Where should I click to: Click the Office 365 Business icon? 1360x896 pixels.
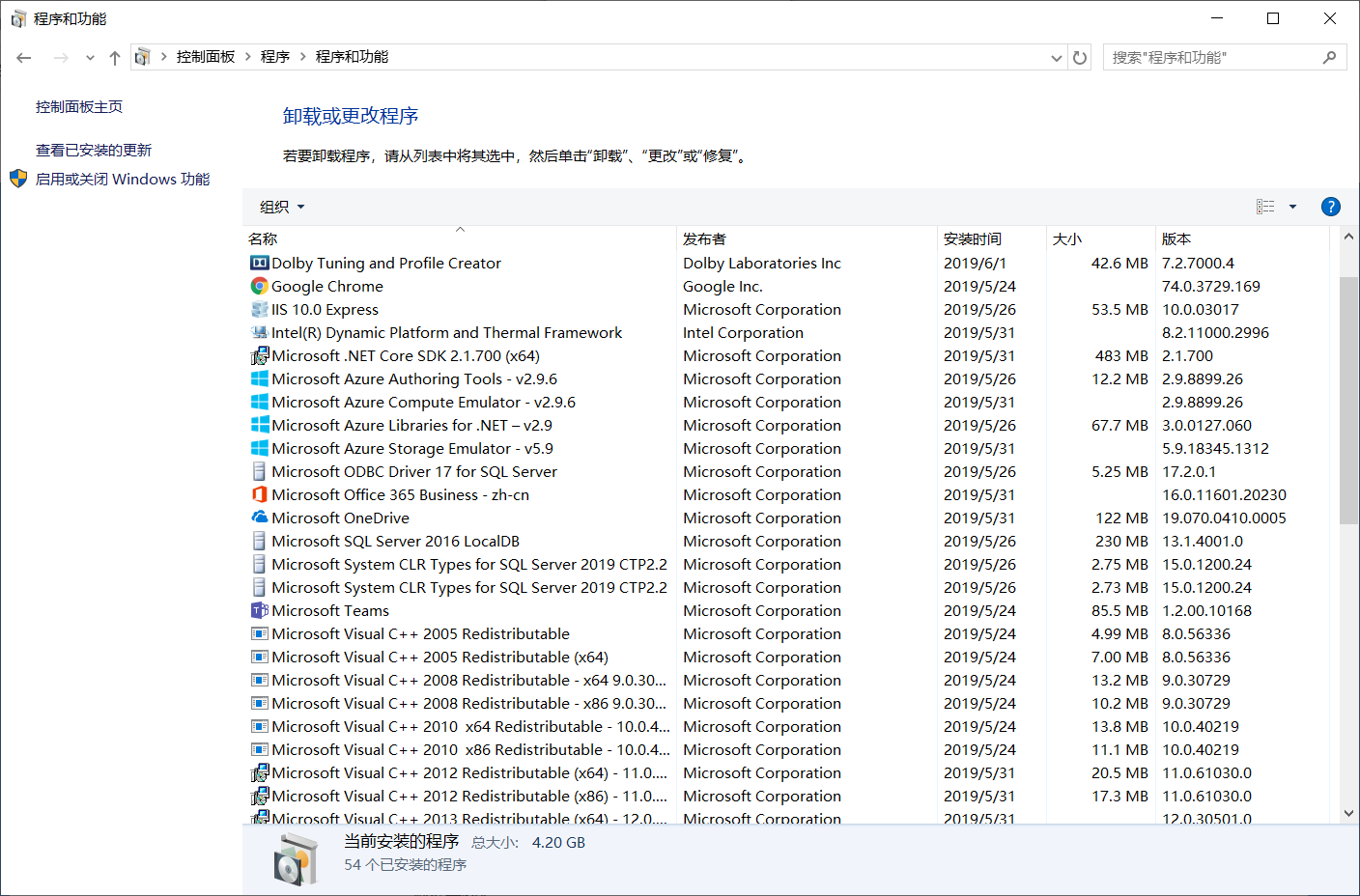click(x=259, y=494)
